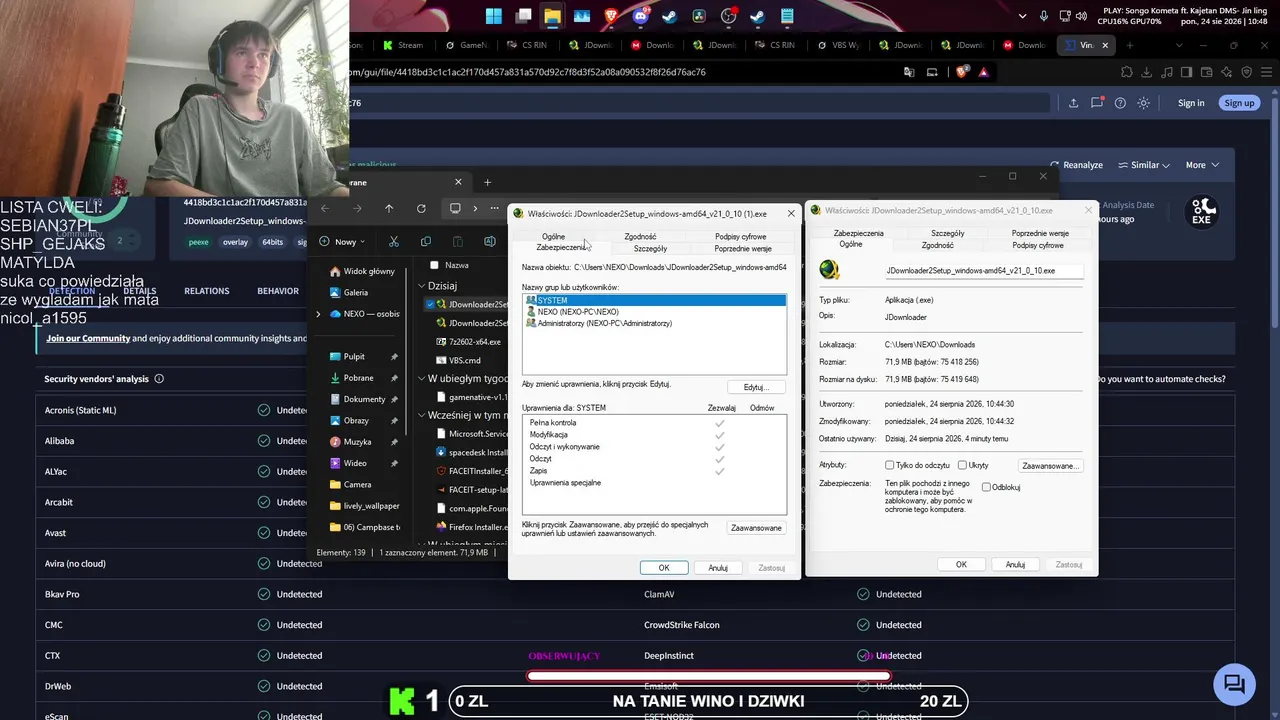The width and height of the screenshot is (1280, 720).
Task: Click the translate icon in the address bar
Action: (x=908, y=72)
